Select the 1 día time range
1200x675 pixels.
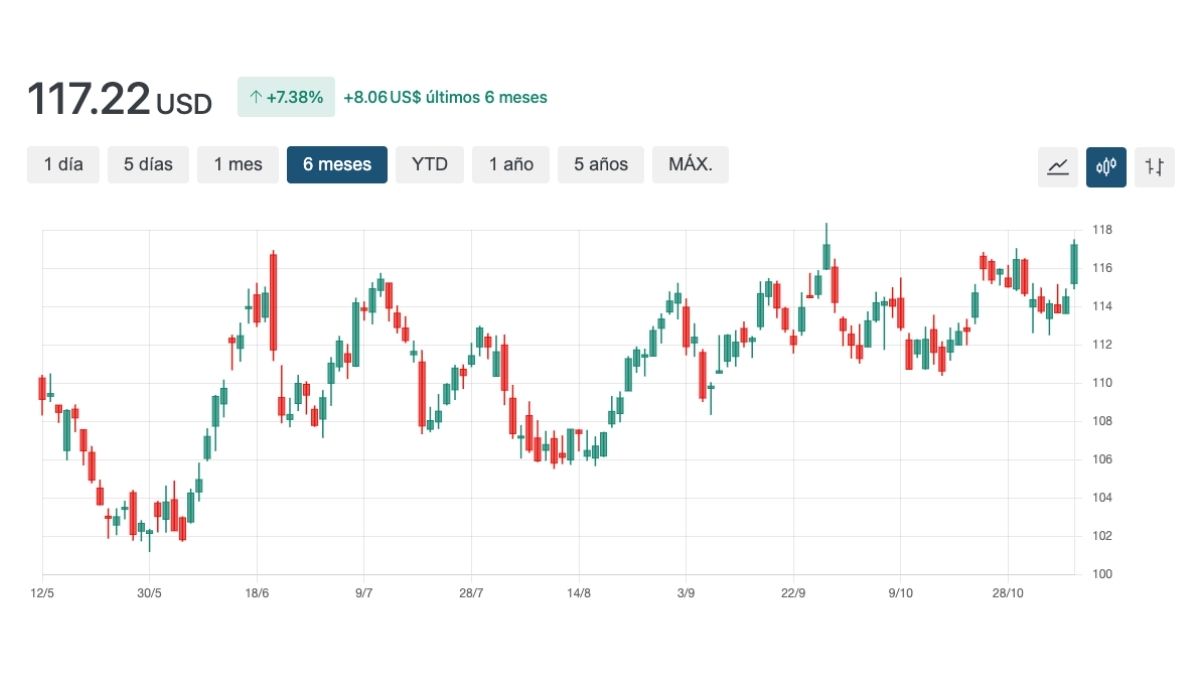[63, 165]
